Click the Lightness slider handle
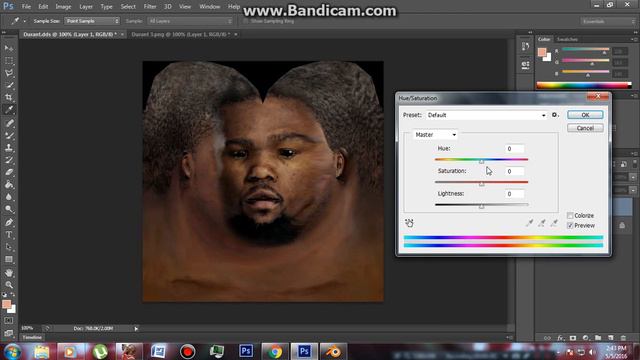 (482, 207)
